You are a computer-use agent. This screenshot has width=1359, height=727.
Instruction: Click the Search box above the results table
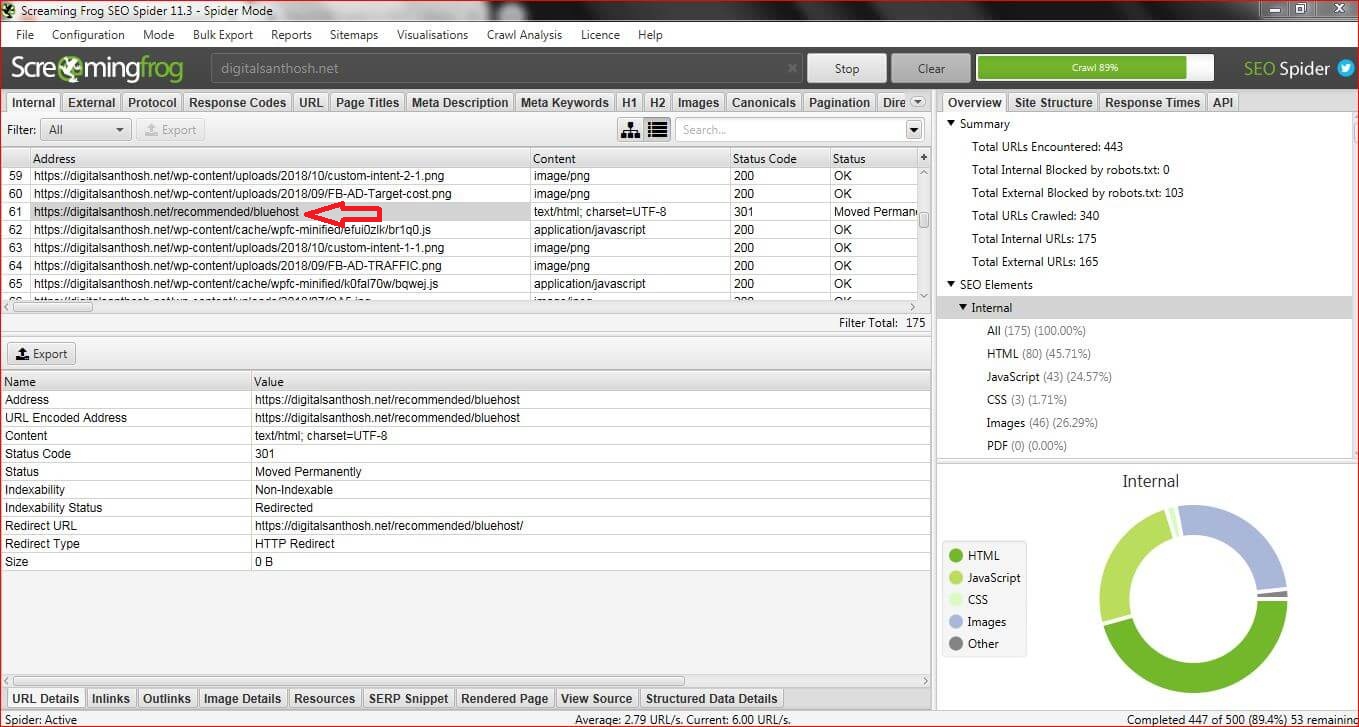click(790, 130)
